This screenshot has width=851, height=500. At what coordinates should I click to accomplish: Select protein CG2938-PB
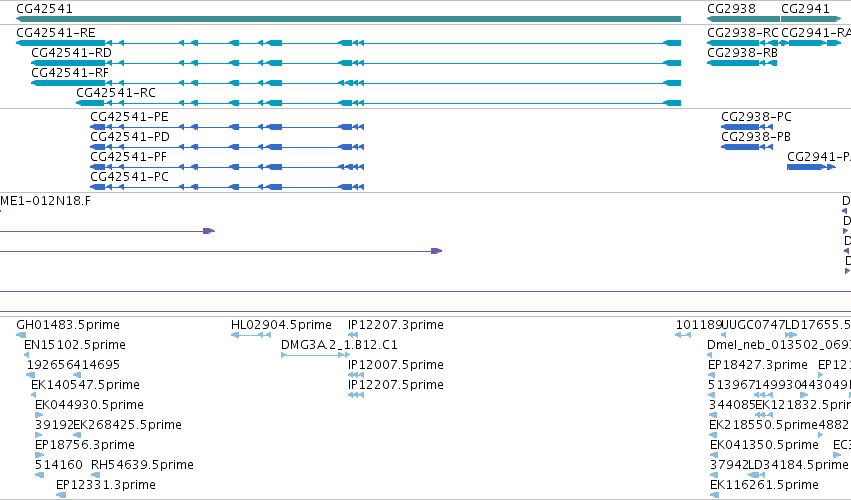(x=756, y=137)
